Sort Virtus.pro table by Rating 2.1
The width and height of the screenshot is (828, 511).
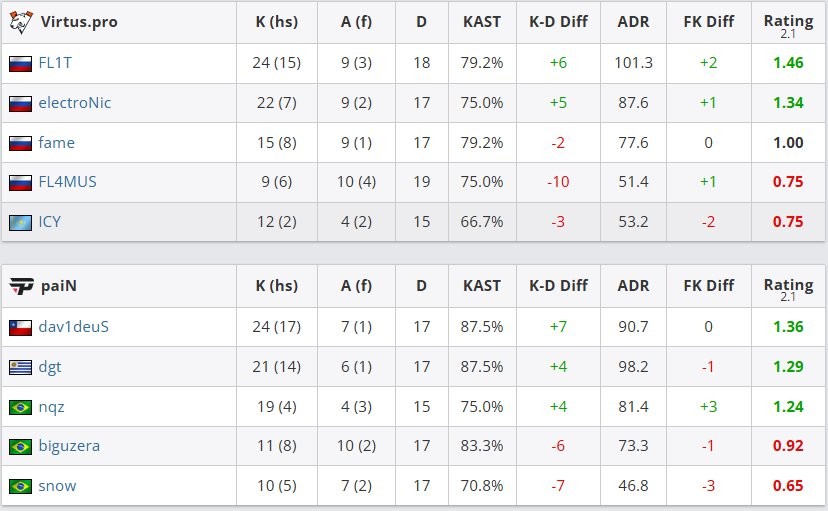(x=788, y=22)
